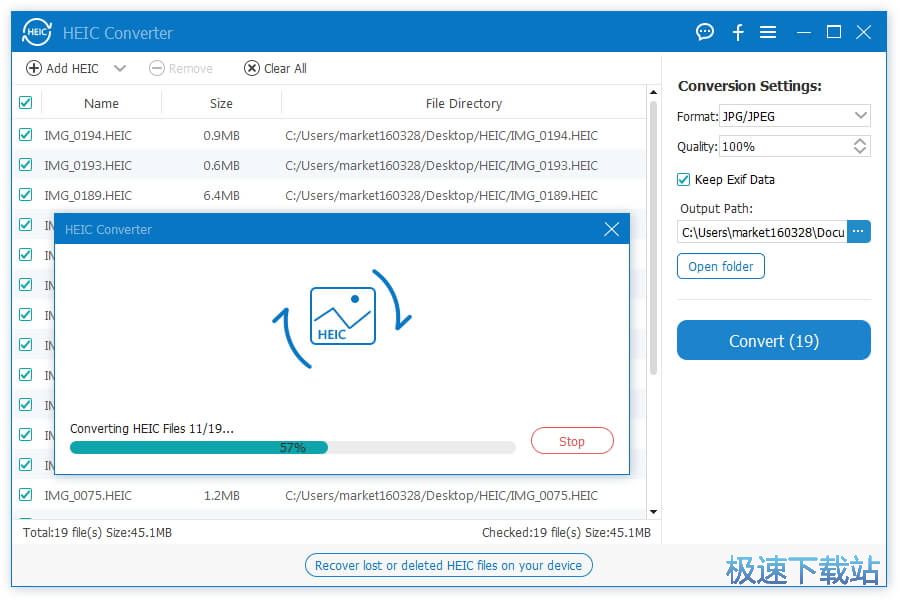The image size is (900, 600).
Task: Uncheck the IMG_0194.HEIC checkbox
Action: (26, 135)
